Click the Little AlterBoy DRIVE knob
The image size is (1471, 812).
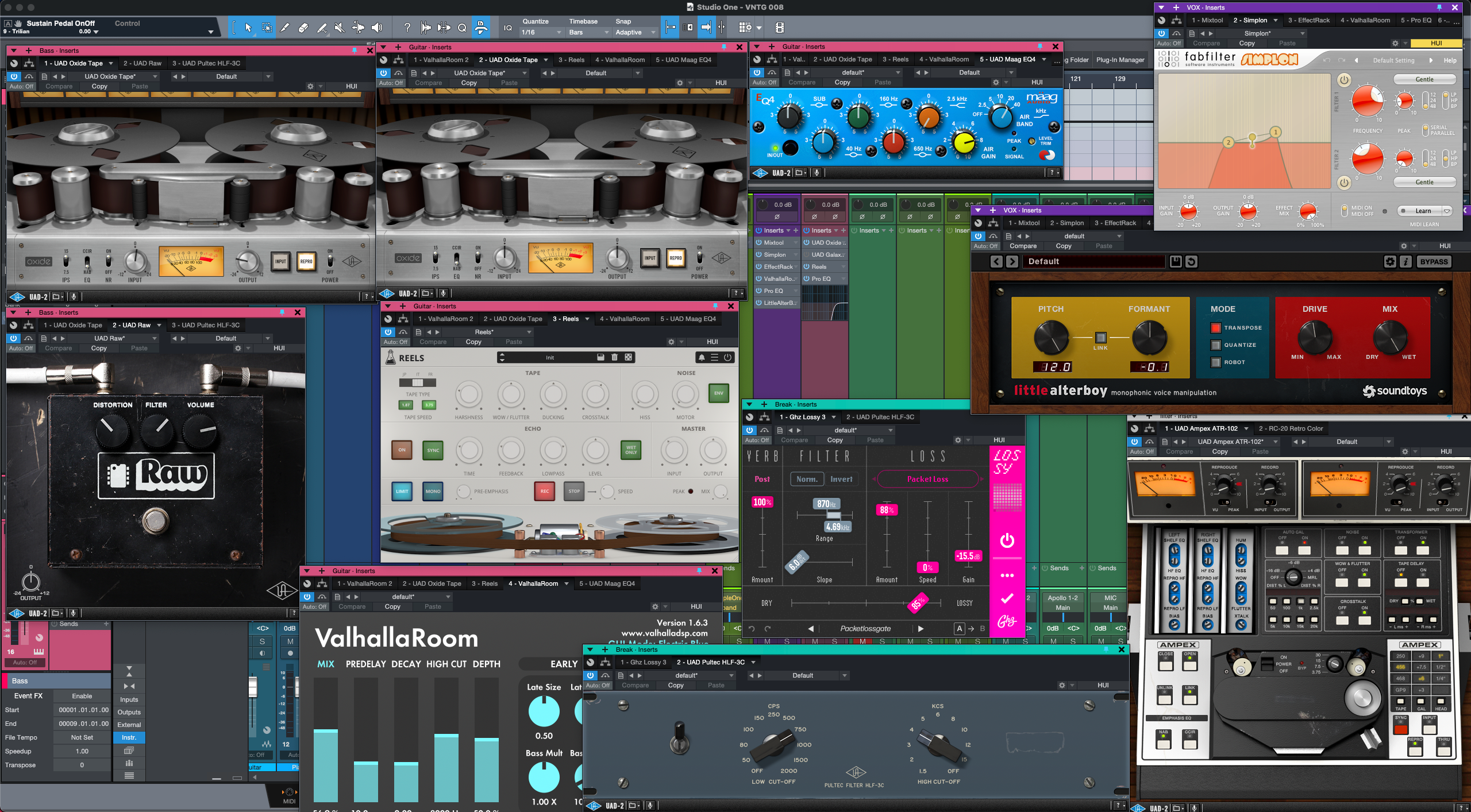[1315, 337]
